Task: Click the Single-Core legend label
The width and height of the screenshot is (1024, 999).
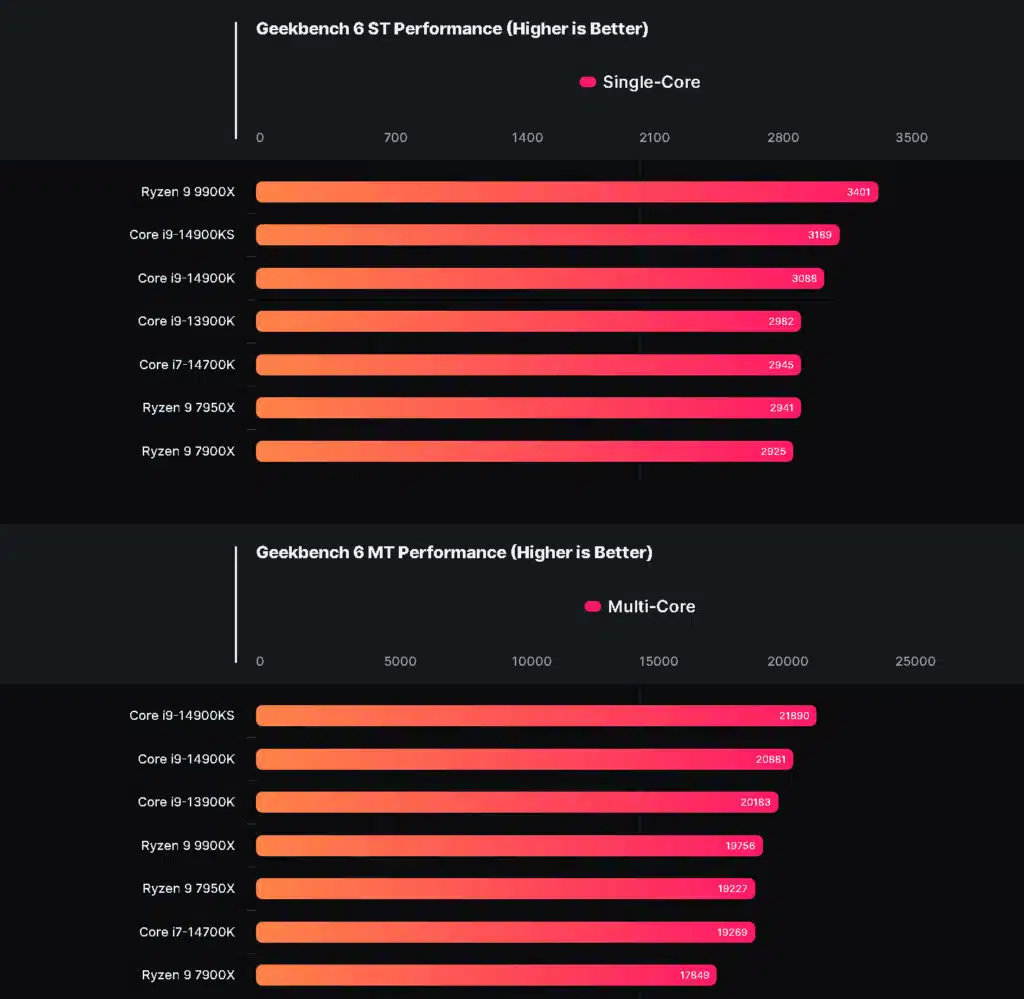Action: 651,82
